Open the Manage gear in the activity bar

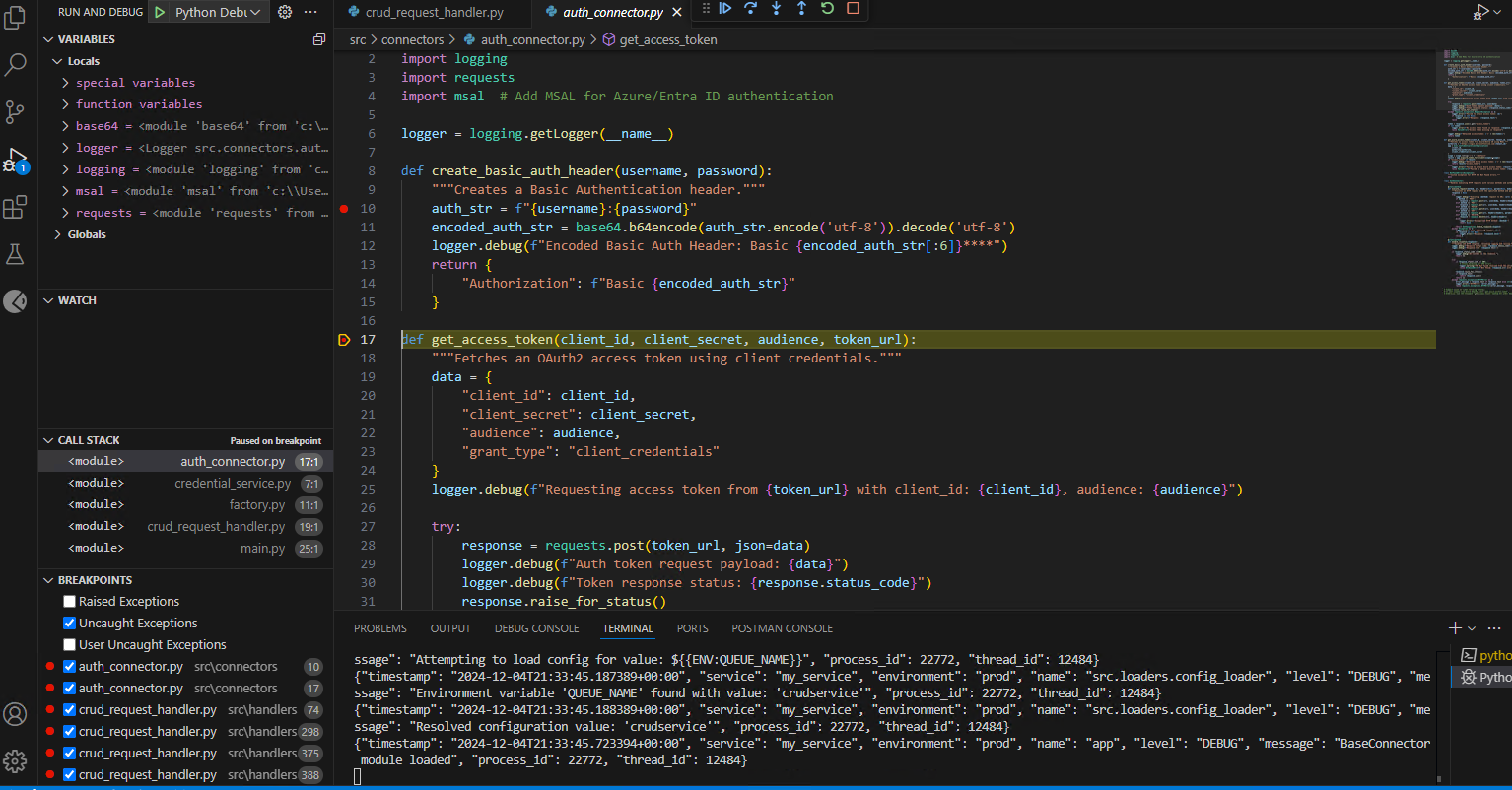(15, 760)
